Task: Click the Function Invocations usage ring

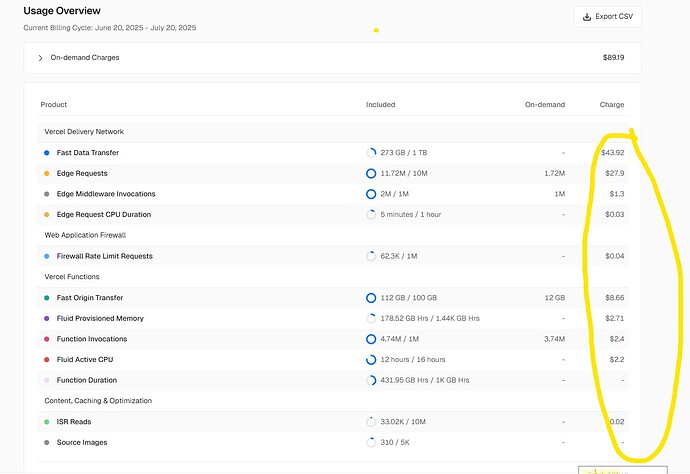Action: tap(371, 339)
